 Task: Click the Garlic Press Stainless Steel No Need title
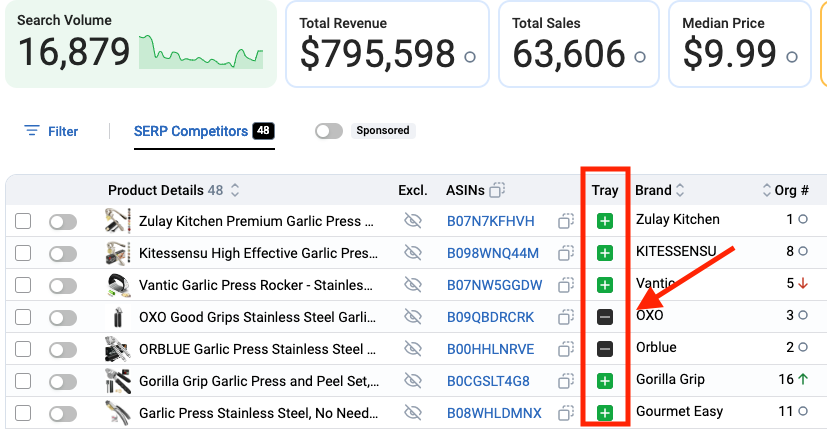point(258,413)
